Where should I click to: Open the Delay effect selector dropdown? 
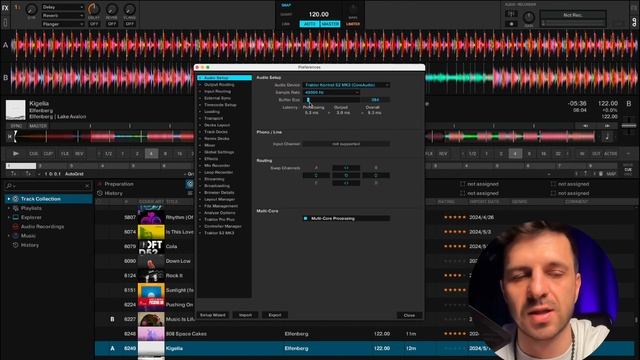coord(63,7)
